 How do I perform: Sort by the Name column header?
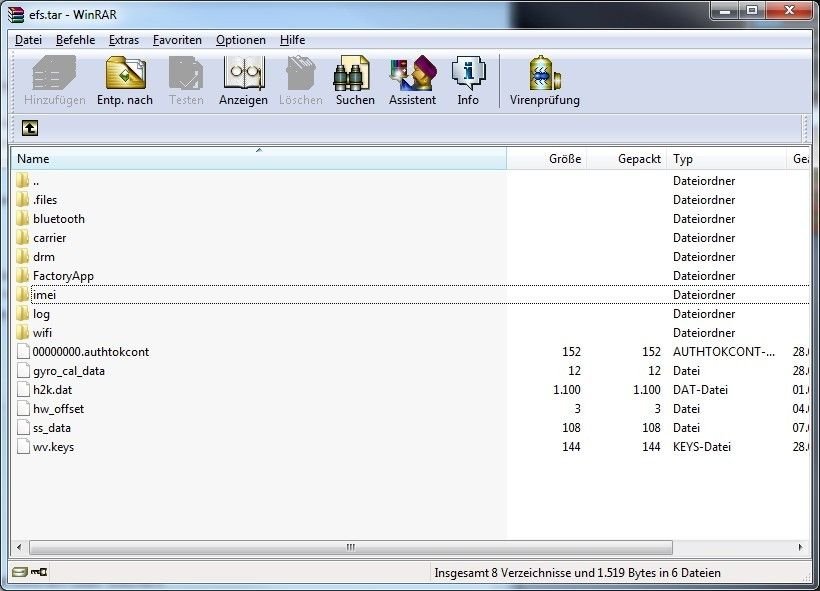click(x=259, y=158)
